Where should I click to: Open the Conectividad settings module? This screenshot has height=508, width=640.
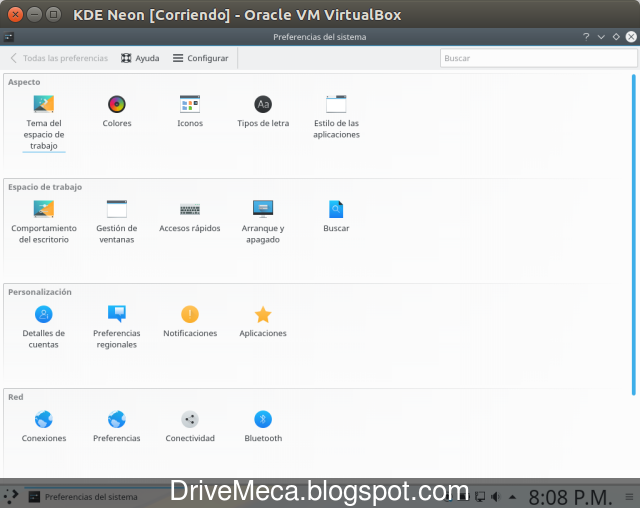[190, 426]
